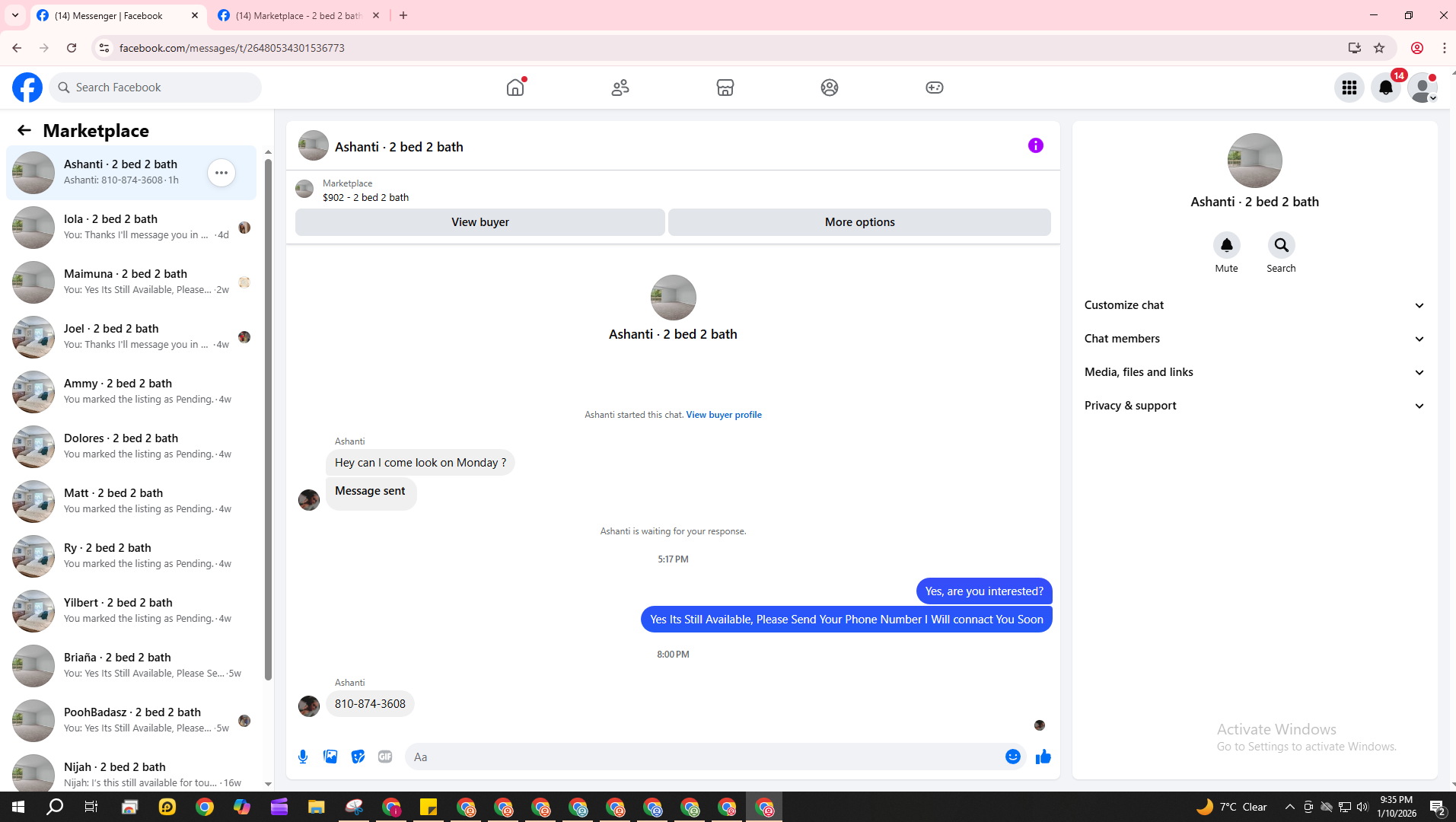Attach a photo file to message

330,757
